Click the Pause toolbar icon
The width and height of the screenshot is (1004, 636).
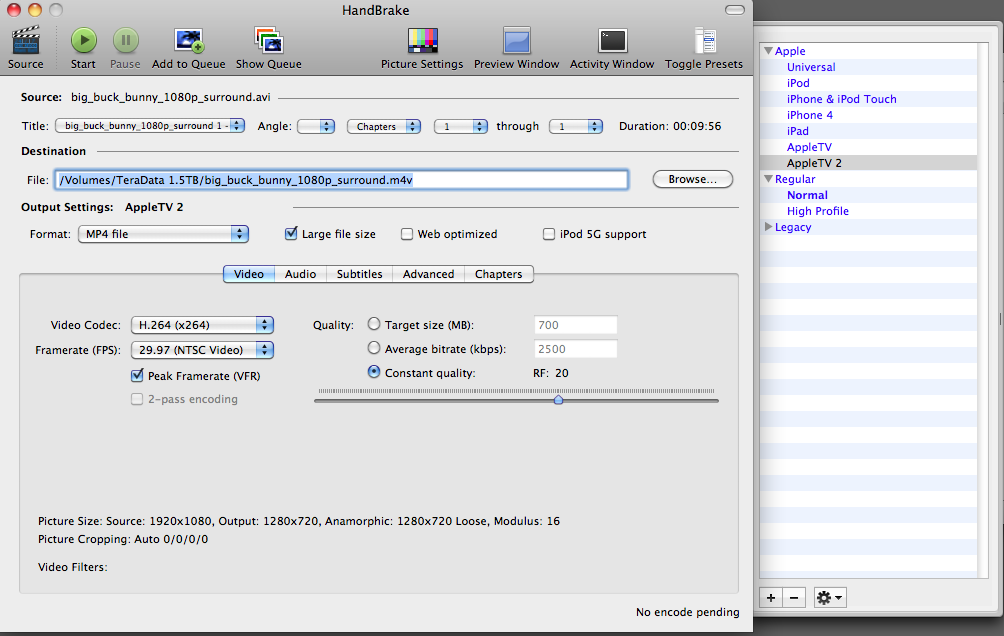[x=126, y=40]
